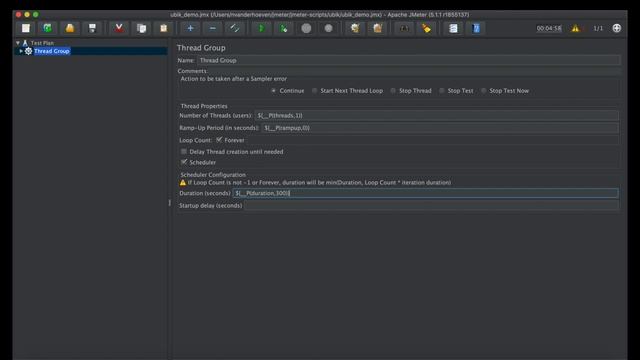Click the Number of Threads field
The image size is (640, 360).
click(x=436, y=116)
